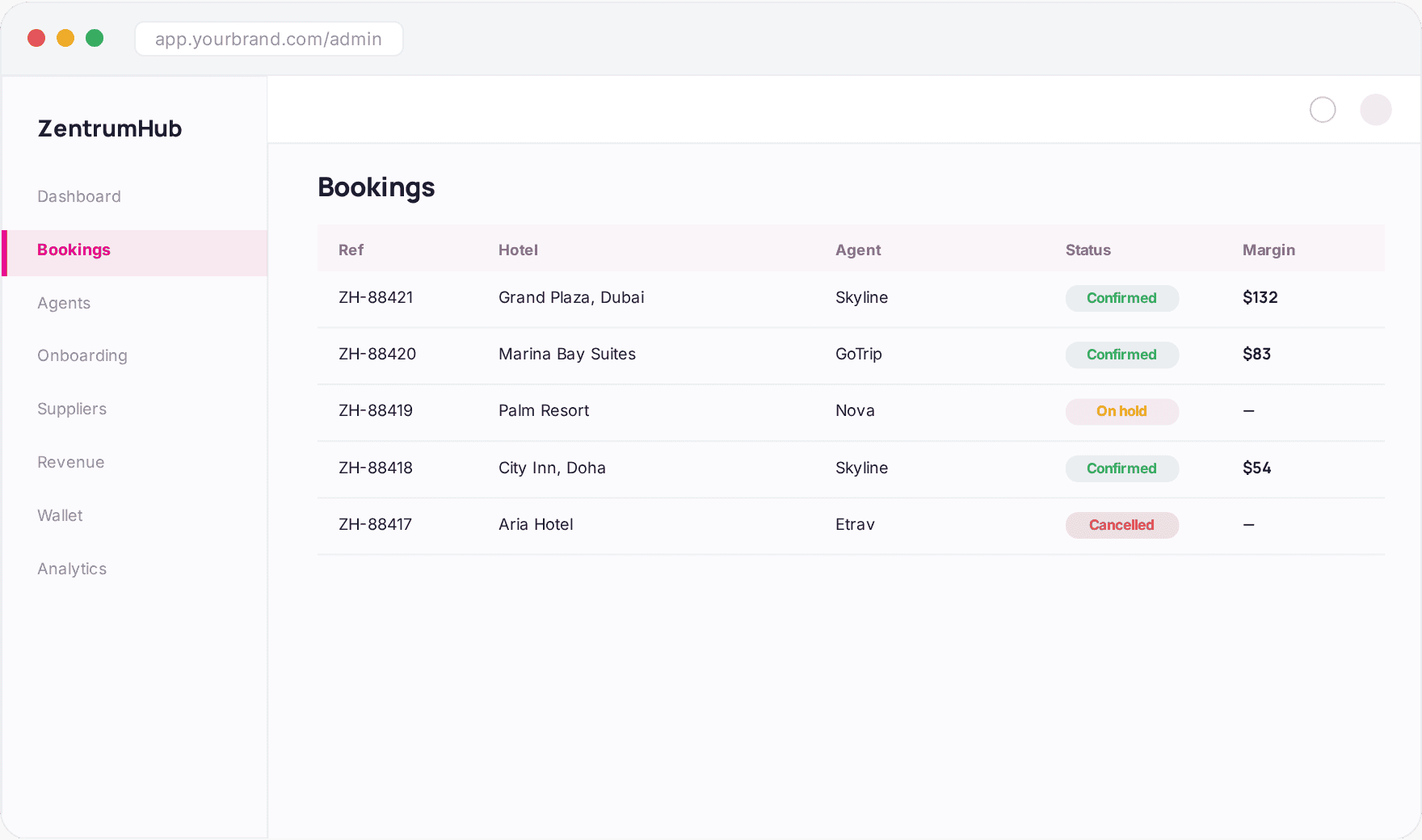Go to Analytics in the sidebar

click(72, 569)
